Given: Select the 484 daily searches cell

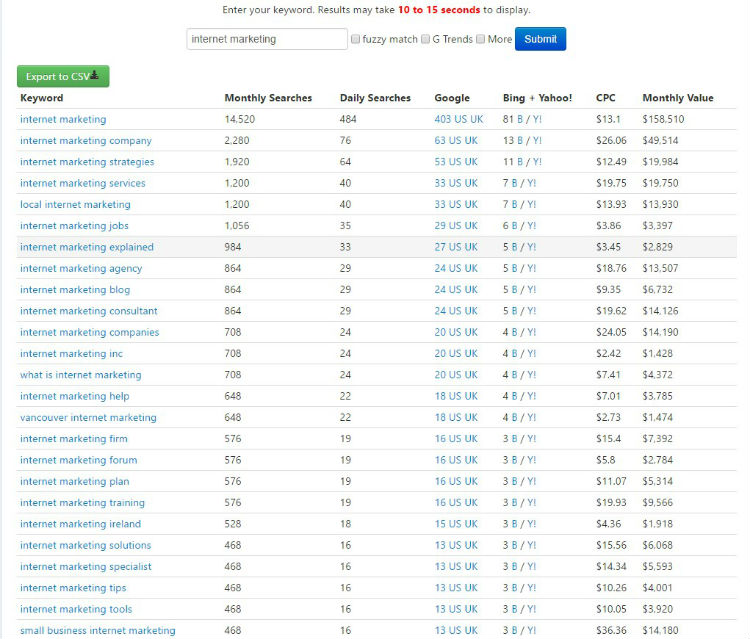Looking at the screenshot, I should pos(348,119).
